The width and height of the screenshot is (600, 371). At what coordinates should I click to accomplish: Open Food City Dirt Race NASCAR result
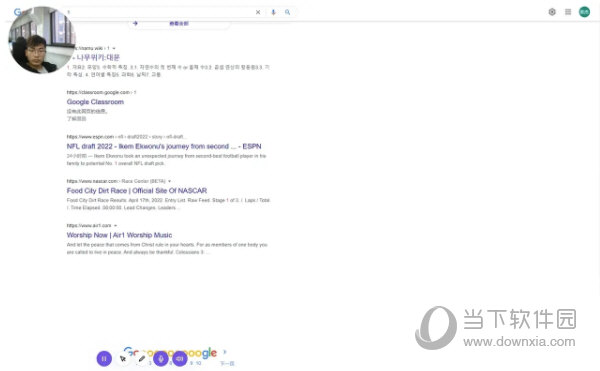pyautogui.click(x=137, y=190)
